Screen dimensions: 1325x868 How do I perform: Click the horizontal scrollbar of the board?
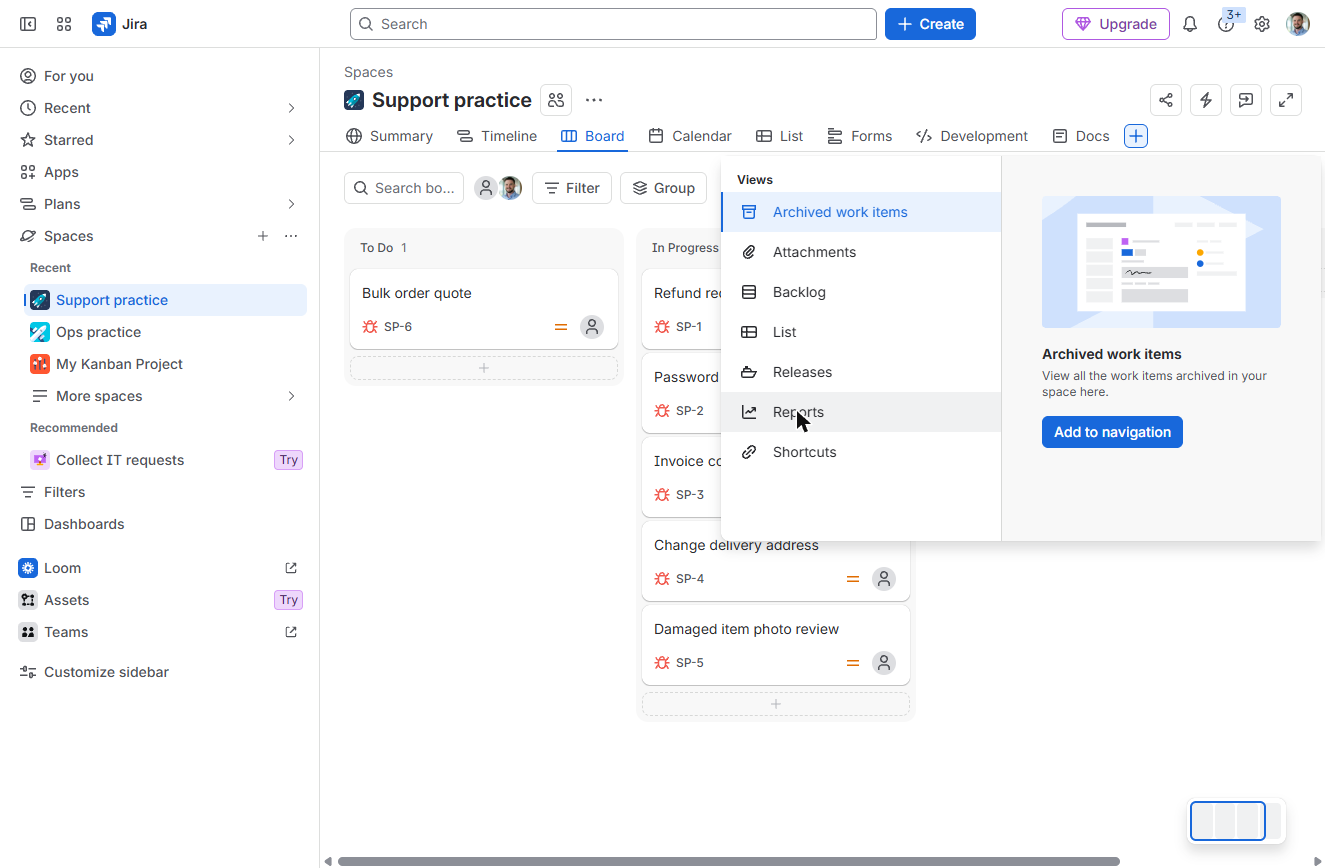click(x=728, y=861)
